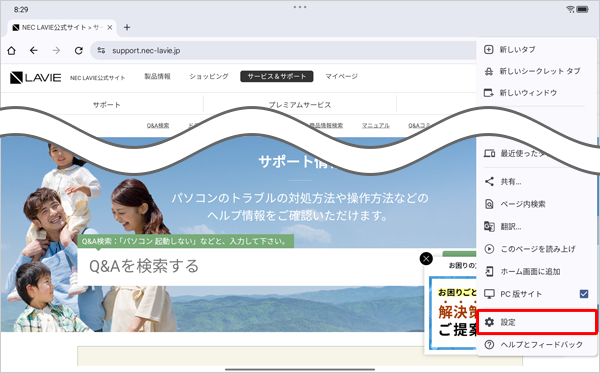The image size is (600, 373).
Task: Select ページ内検索 in the menu
Action: [x=536, y=204]
